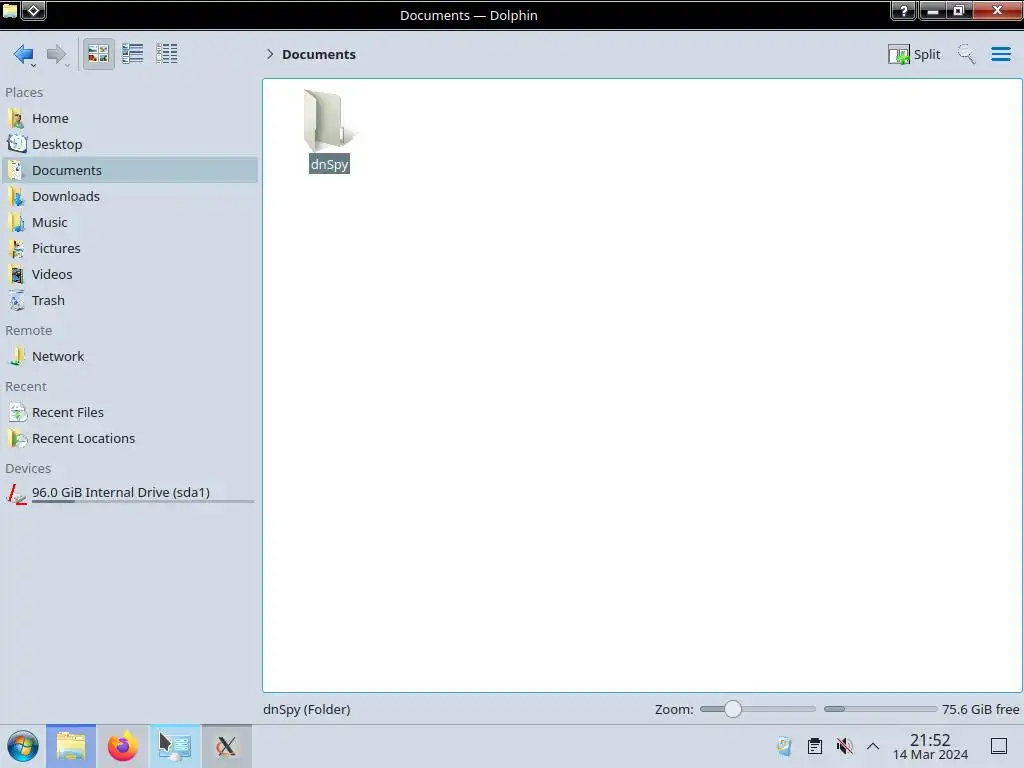Open Recent Files entry
Screen dimensions: 1024x768
pyautogui.click(x=130, y=413)
